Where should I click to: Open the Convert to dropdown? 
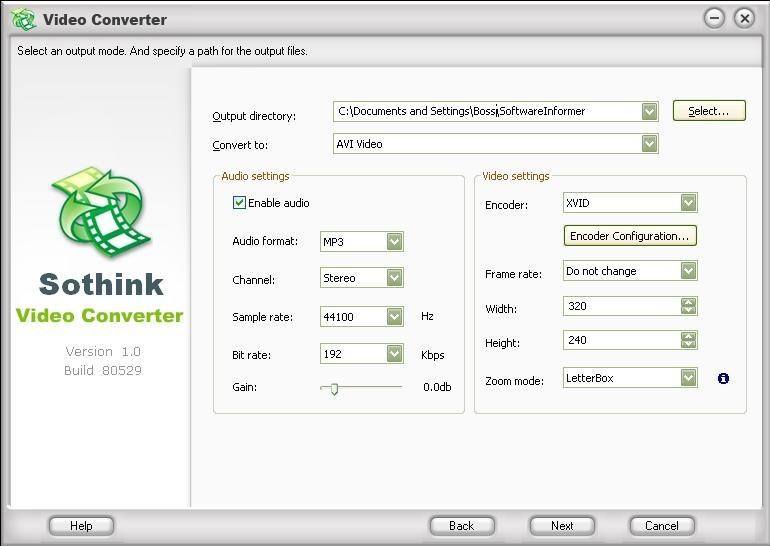click(649, 144)
